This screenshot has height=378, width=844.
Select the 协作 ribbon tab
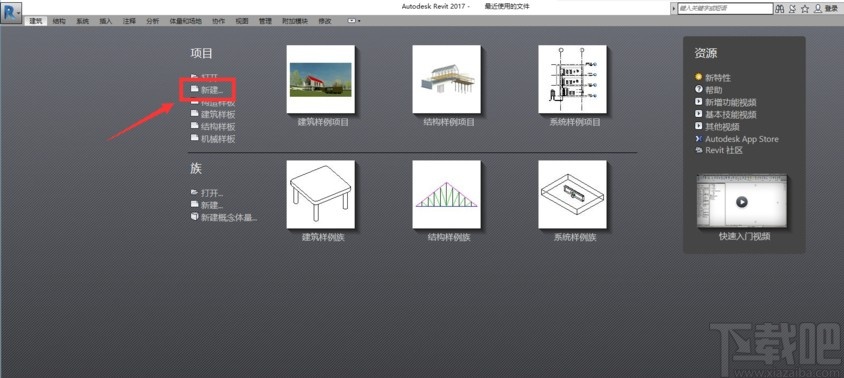219,21
